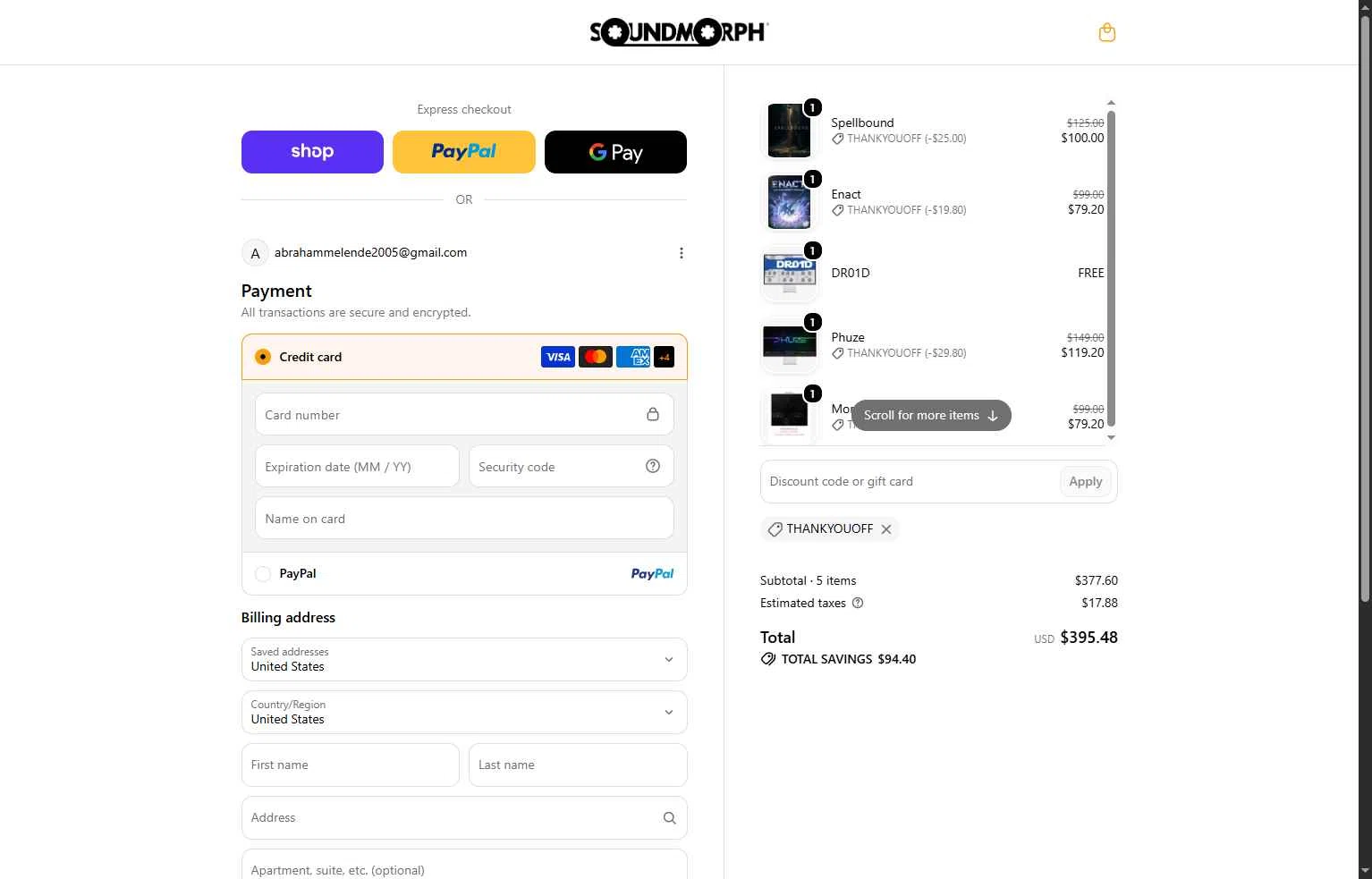The height and width of the screenshot is (879, 1372).
Task: Focus the Last name field
Action: [578, 765]
